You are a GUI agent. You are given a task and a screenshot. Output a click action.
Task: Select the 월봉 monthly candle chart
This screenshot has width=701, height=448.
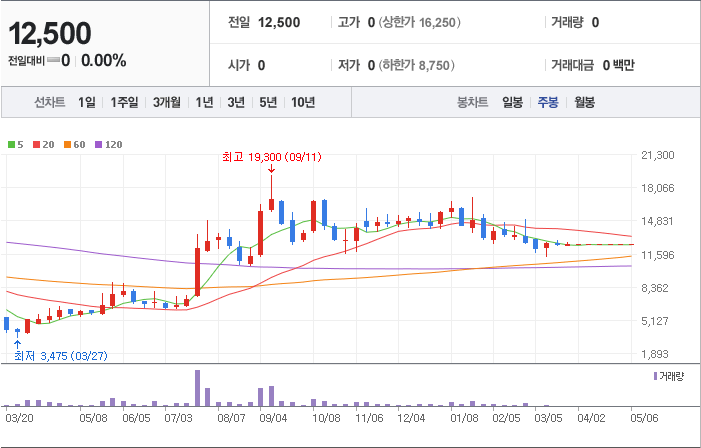point(584,102)
